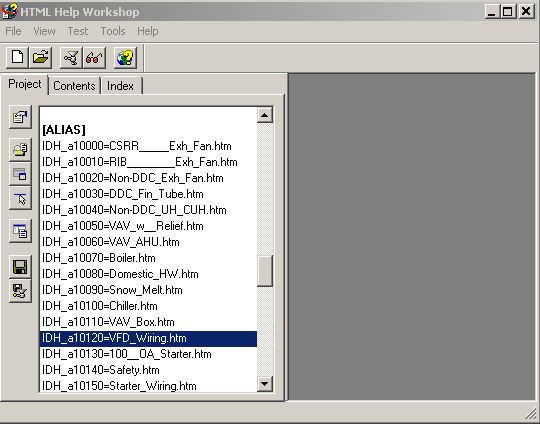Click the list's scroll up arrow
540x424 pixels.
pos(265,115)
